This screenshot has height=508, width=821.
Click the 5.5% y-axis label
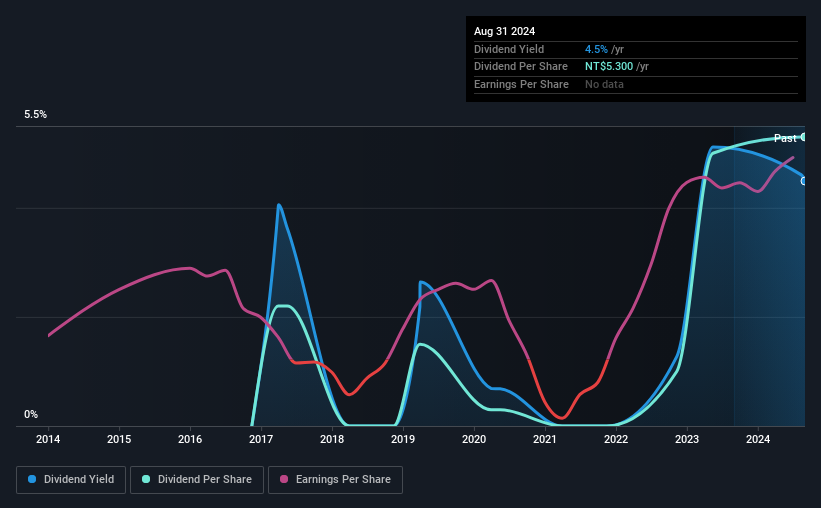click(x=35, y=114)
